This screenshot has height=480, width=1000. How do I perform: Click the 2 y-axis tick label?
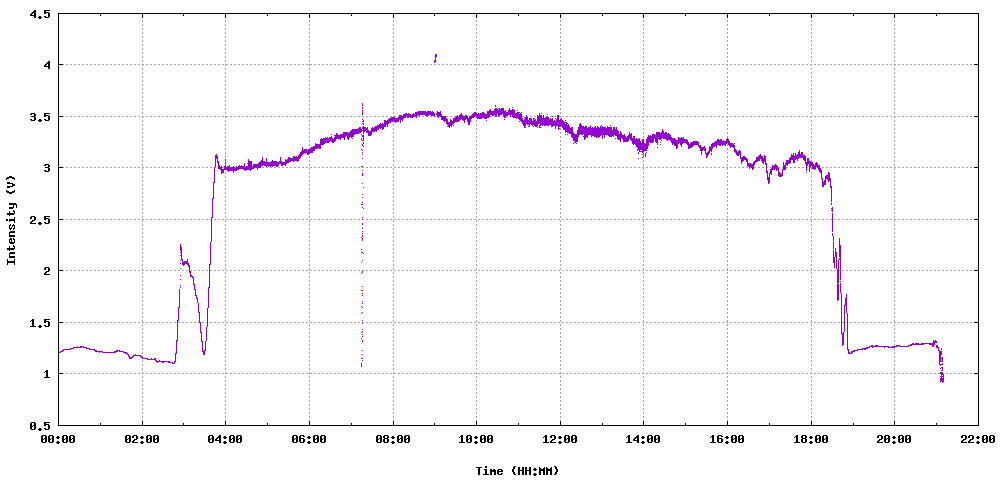47,271
